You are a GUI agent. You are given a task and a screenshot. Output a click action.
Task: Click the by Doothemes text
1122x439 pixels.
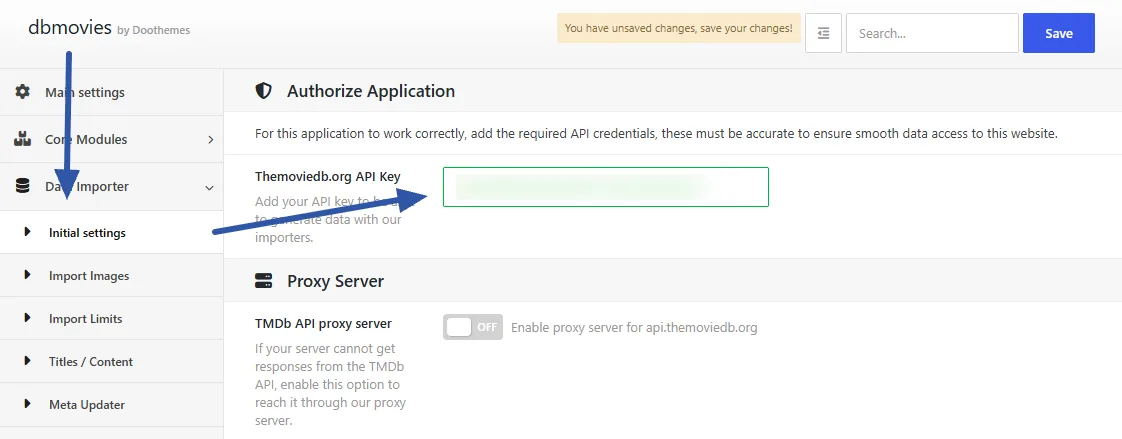153,30
